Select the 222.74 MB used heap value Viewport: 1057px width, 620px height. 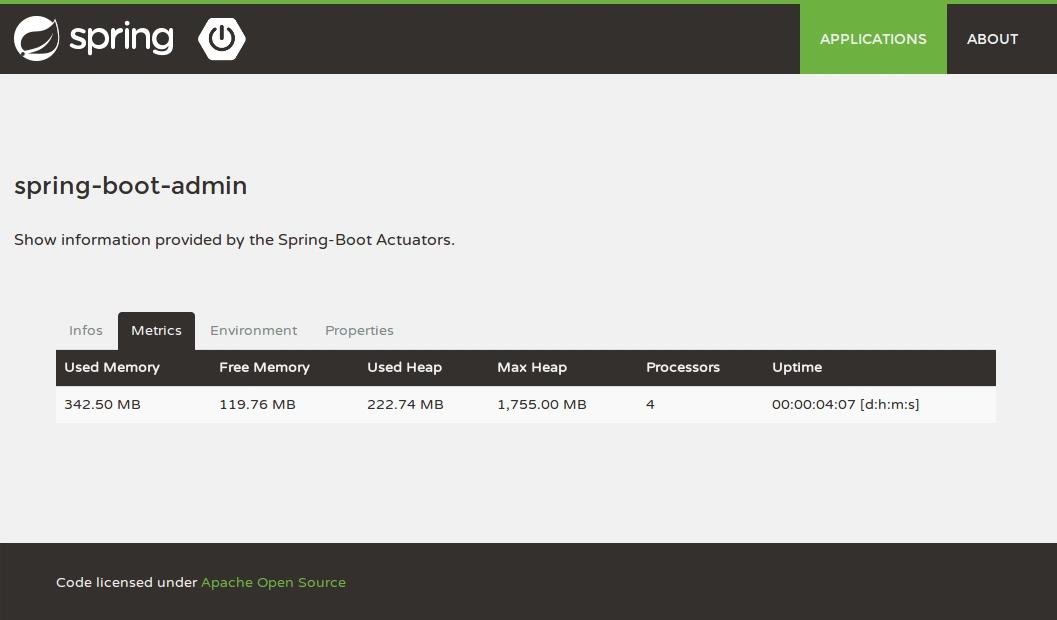pyautogui.click(x=405, y=405)
